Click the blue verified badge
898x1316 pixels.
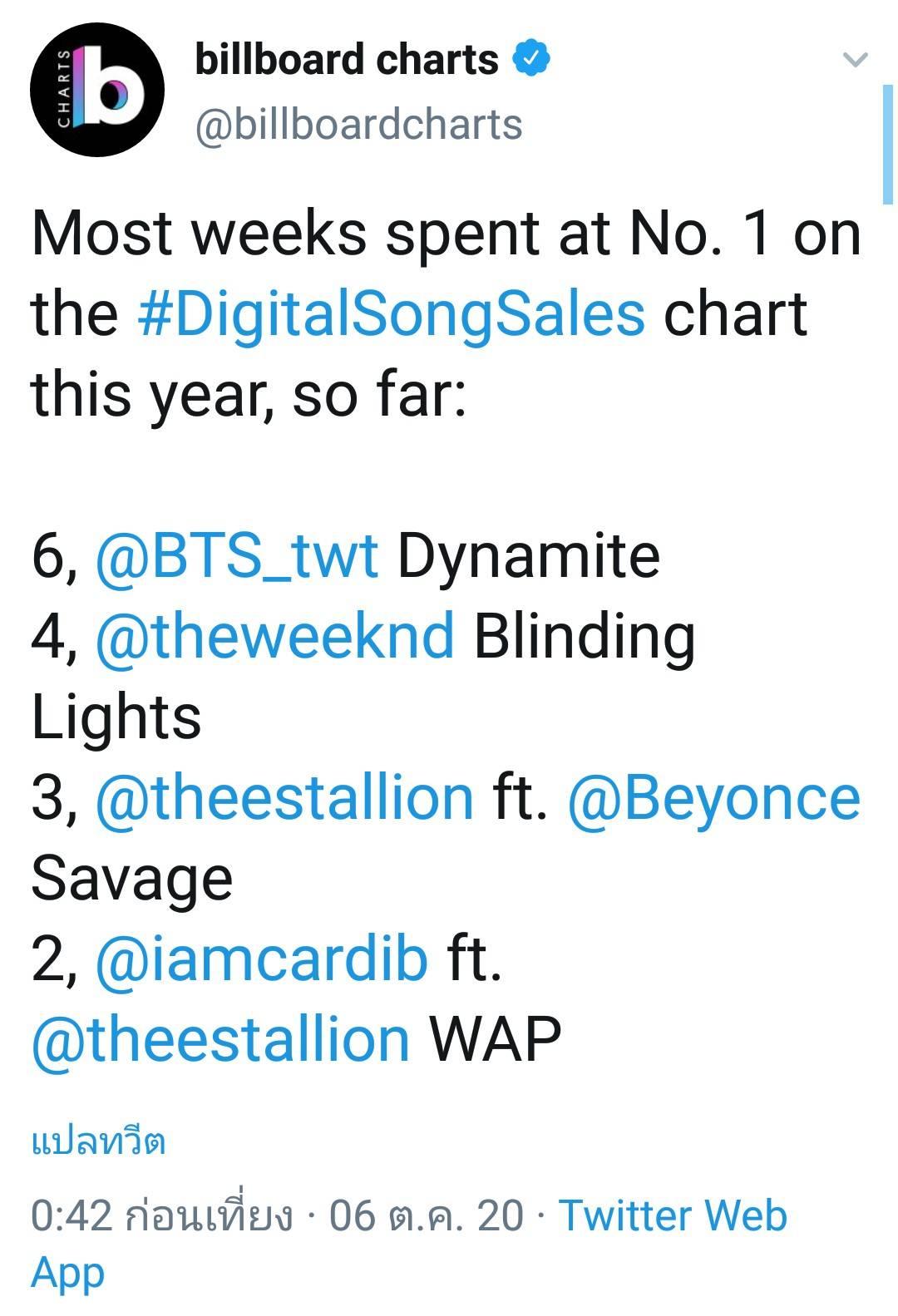click(531, 59)
